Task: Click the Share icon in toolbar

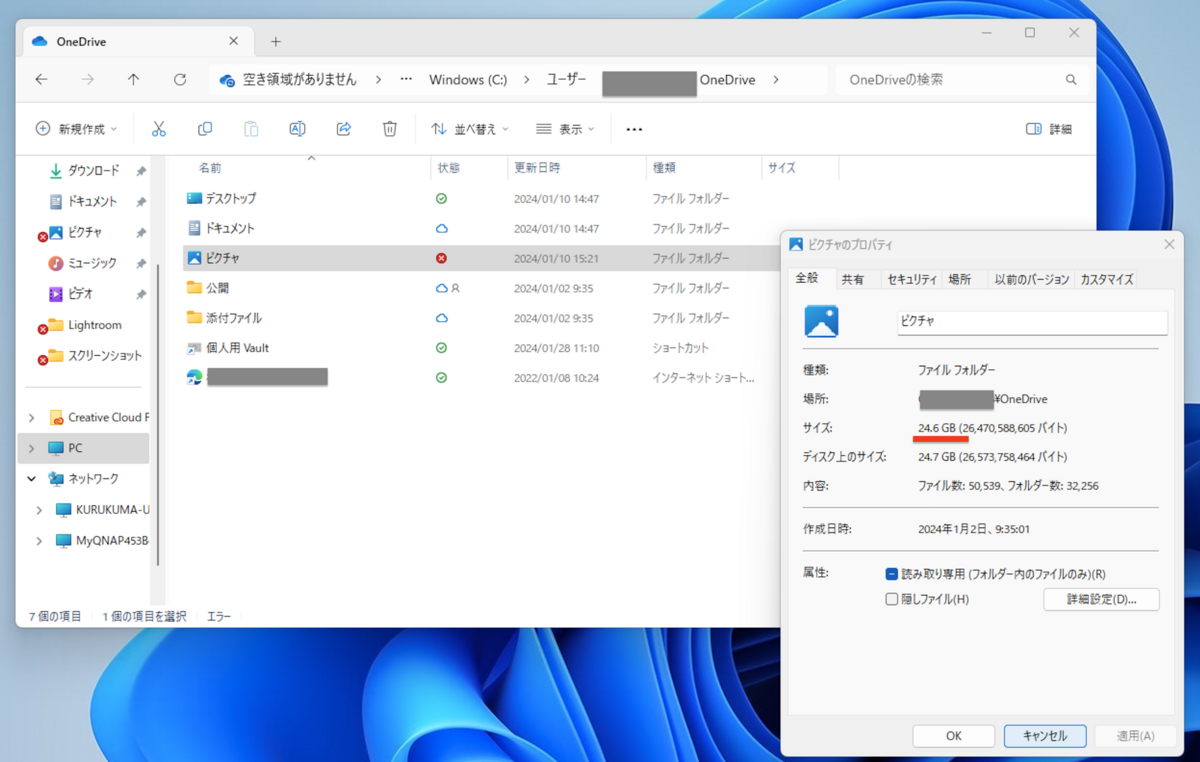Action: point(344,129)
